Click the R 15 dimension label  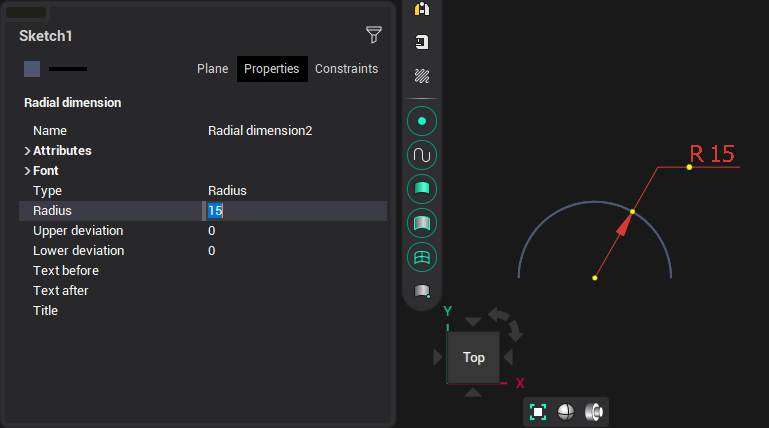pos(712,154)
